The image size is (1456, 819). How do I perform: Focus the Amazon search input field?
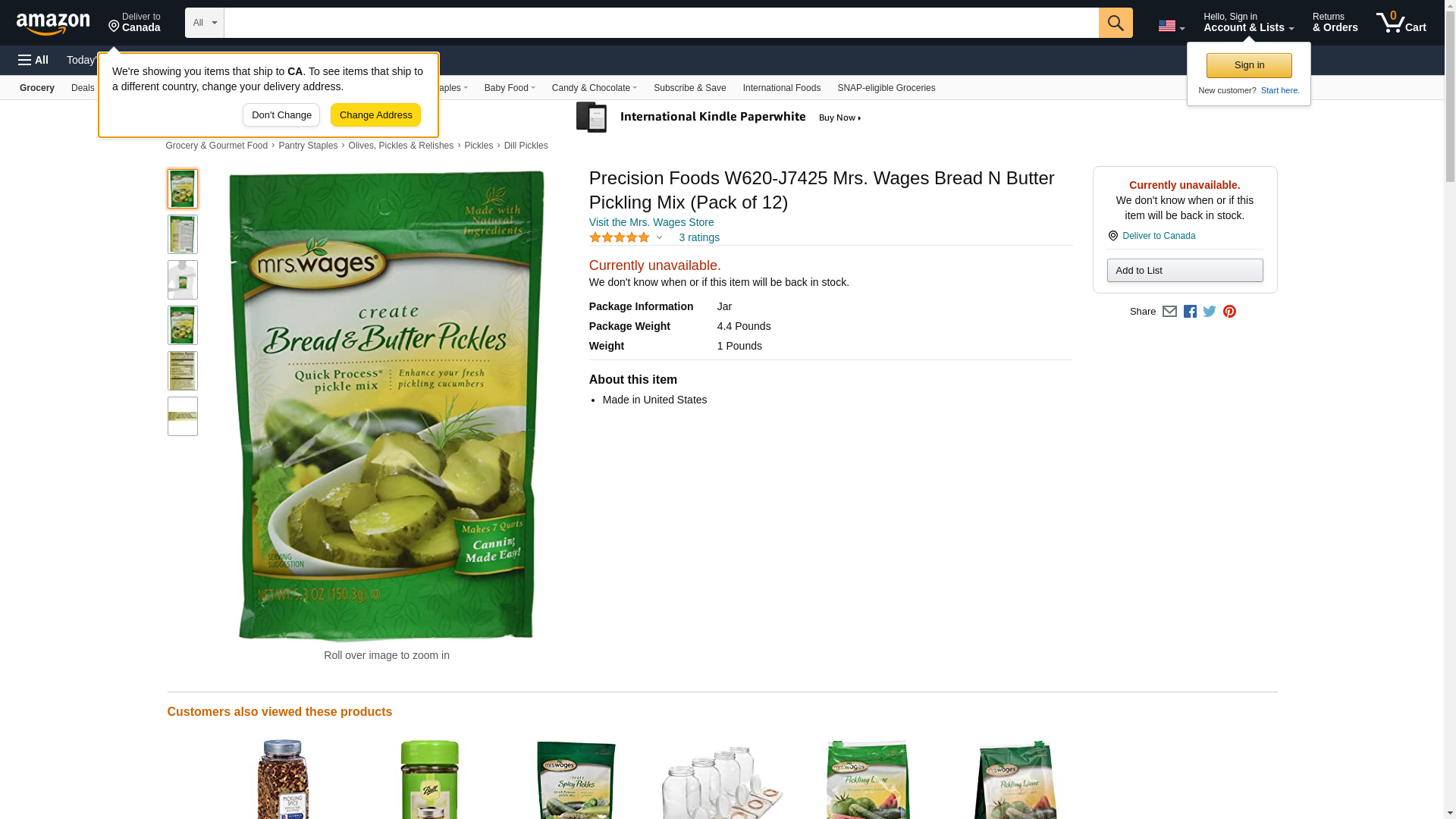click(x=661, y=23)
